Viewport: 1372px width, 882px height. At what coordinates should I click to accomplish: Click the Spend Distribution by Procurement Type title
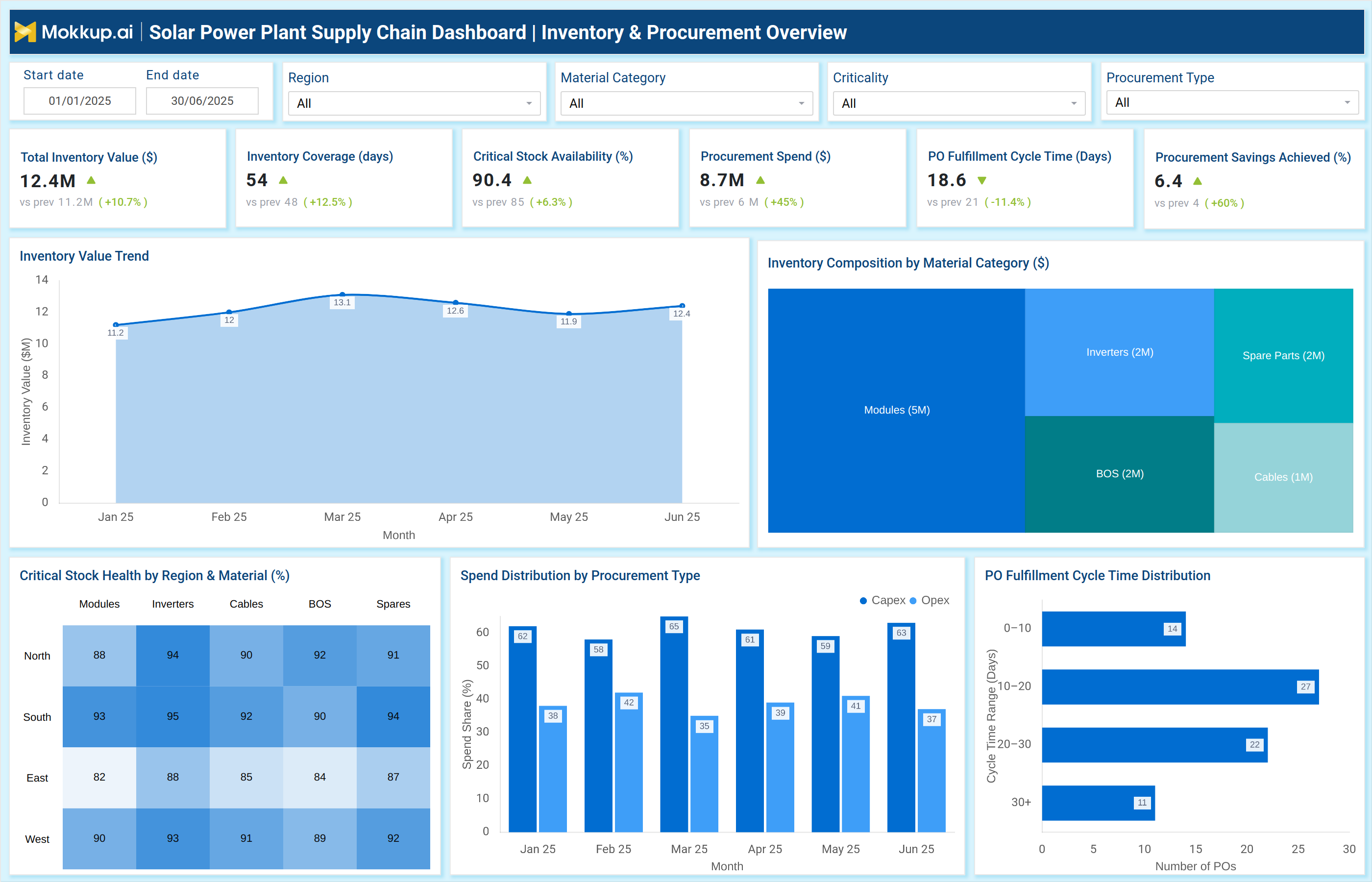click(x=580, y=576)
